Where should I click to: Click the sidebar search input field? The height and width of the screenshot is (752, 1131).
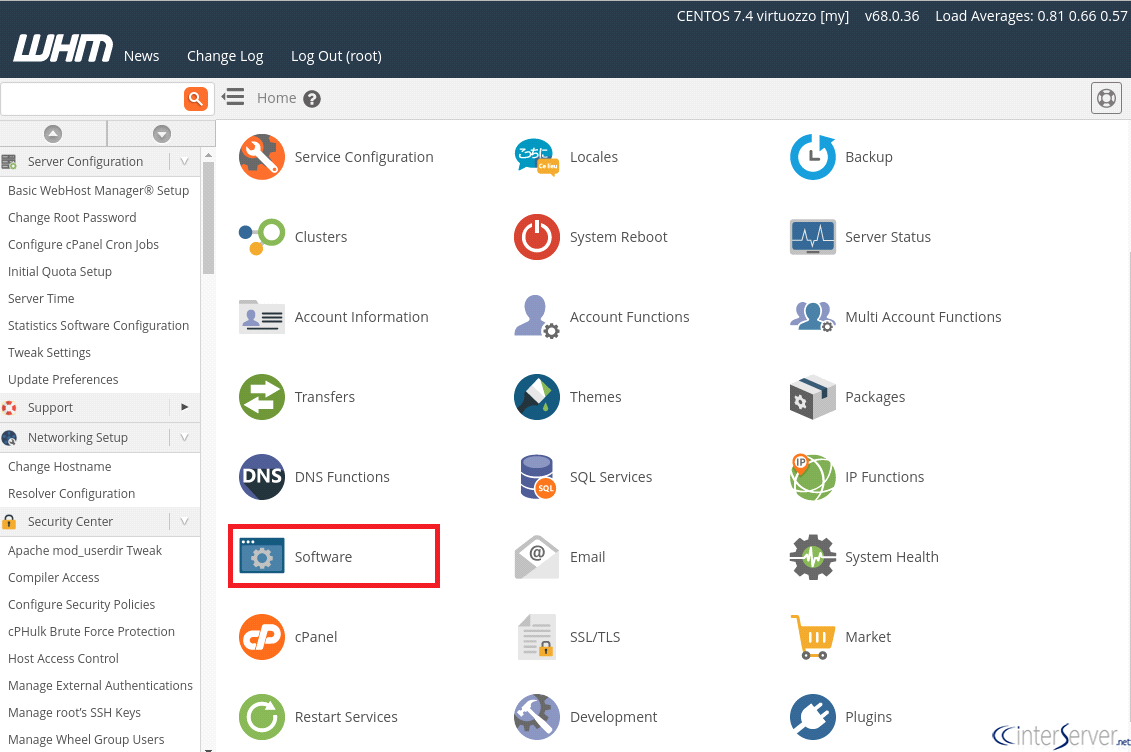92,99
